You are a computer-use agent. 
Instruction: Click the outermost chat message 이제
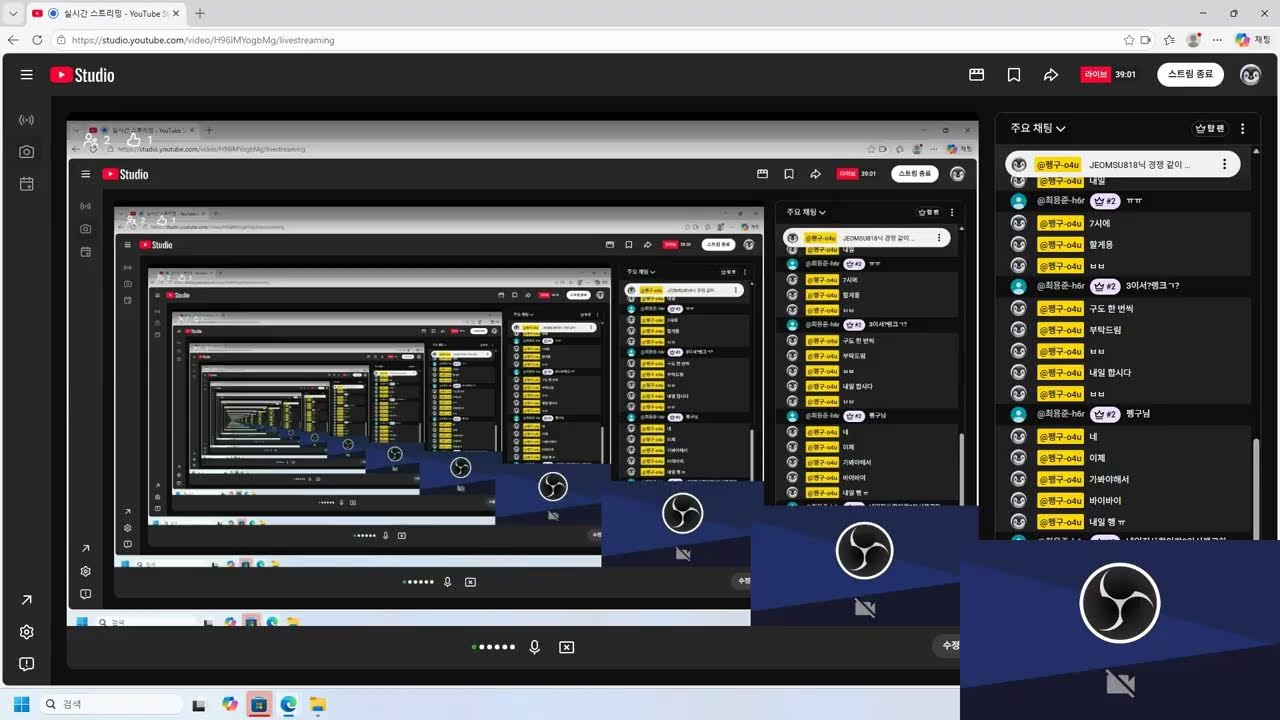pos(1097,458)
